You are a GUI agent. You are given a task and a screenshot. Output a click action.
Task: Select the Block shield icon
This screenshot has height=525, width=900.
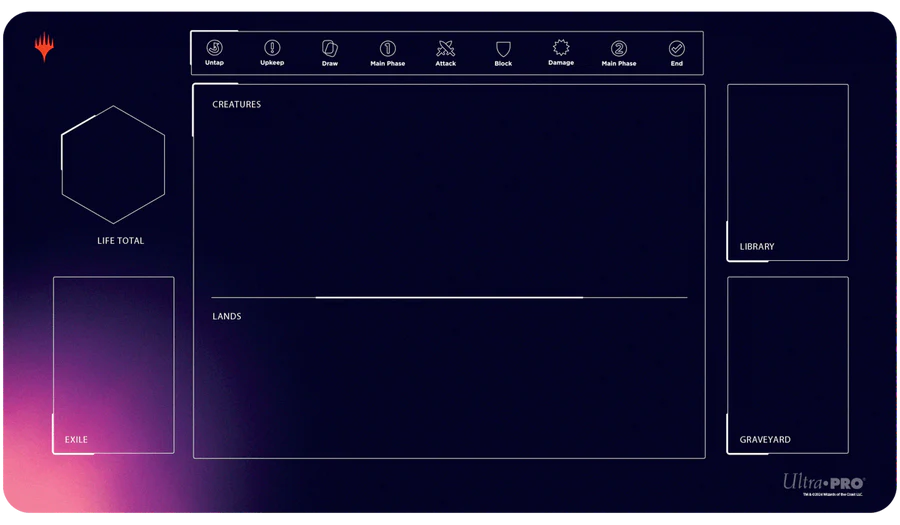pos(503,48)
